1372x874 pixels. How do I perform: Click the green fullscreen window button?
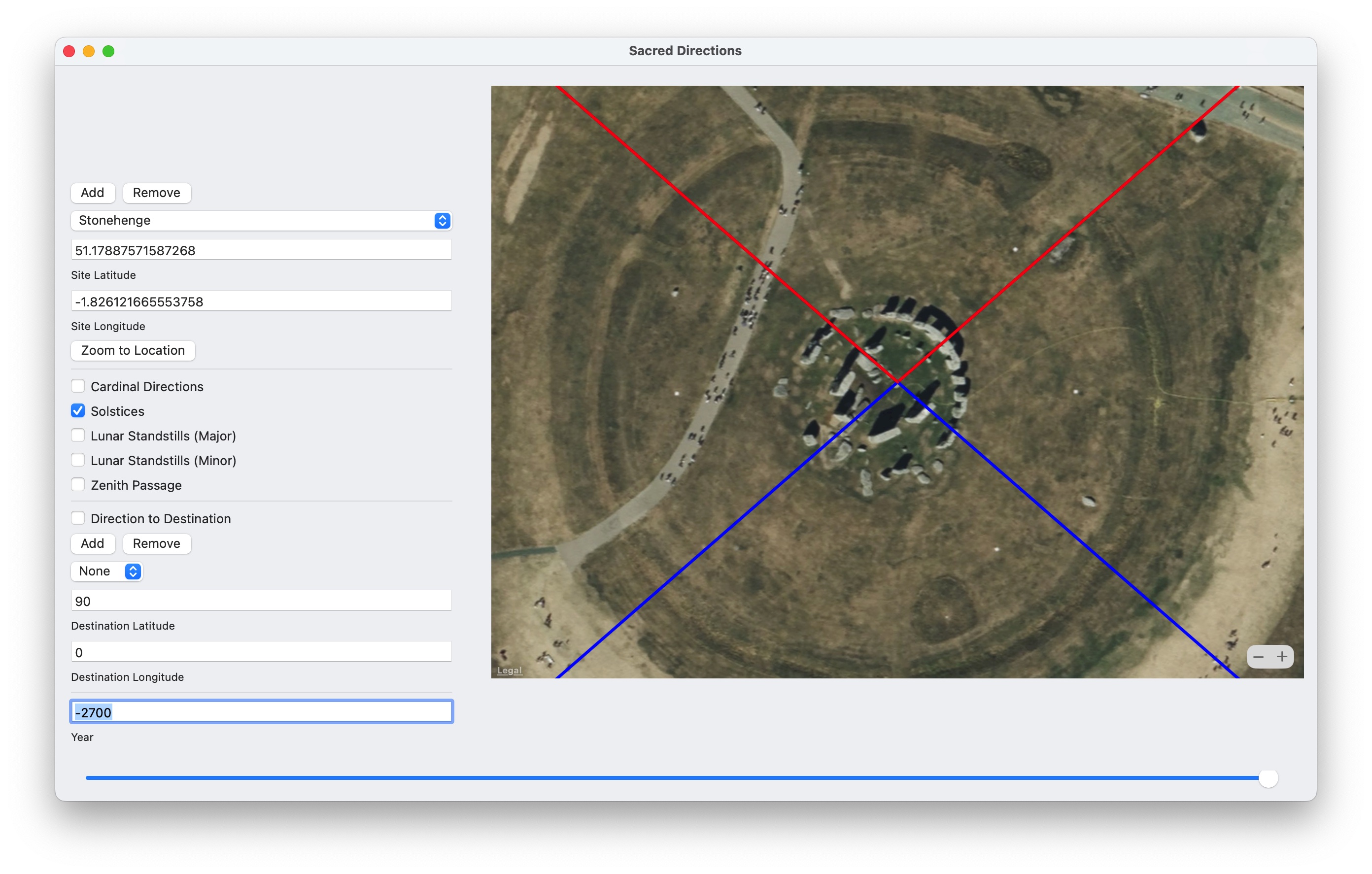(108, 51)
